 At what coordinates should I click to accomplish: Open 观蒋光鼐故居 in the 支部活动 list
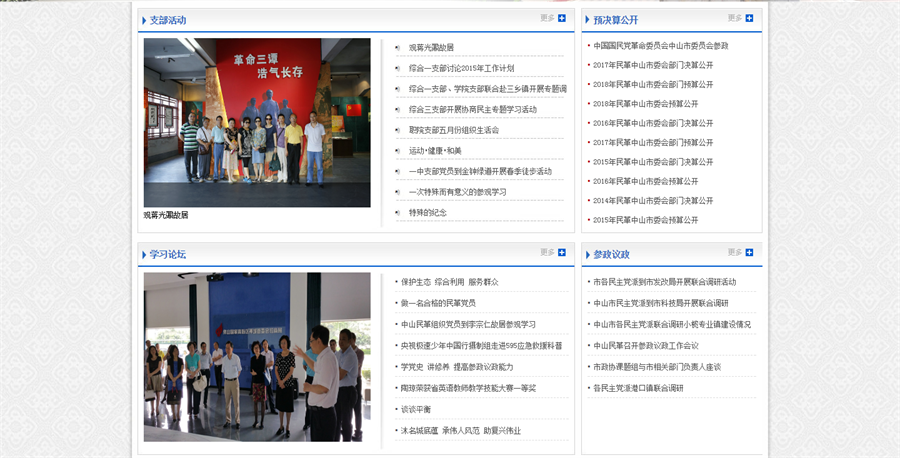coord(431,48)
